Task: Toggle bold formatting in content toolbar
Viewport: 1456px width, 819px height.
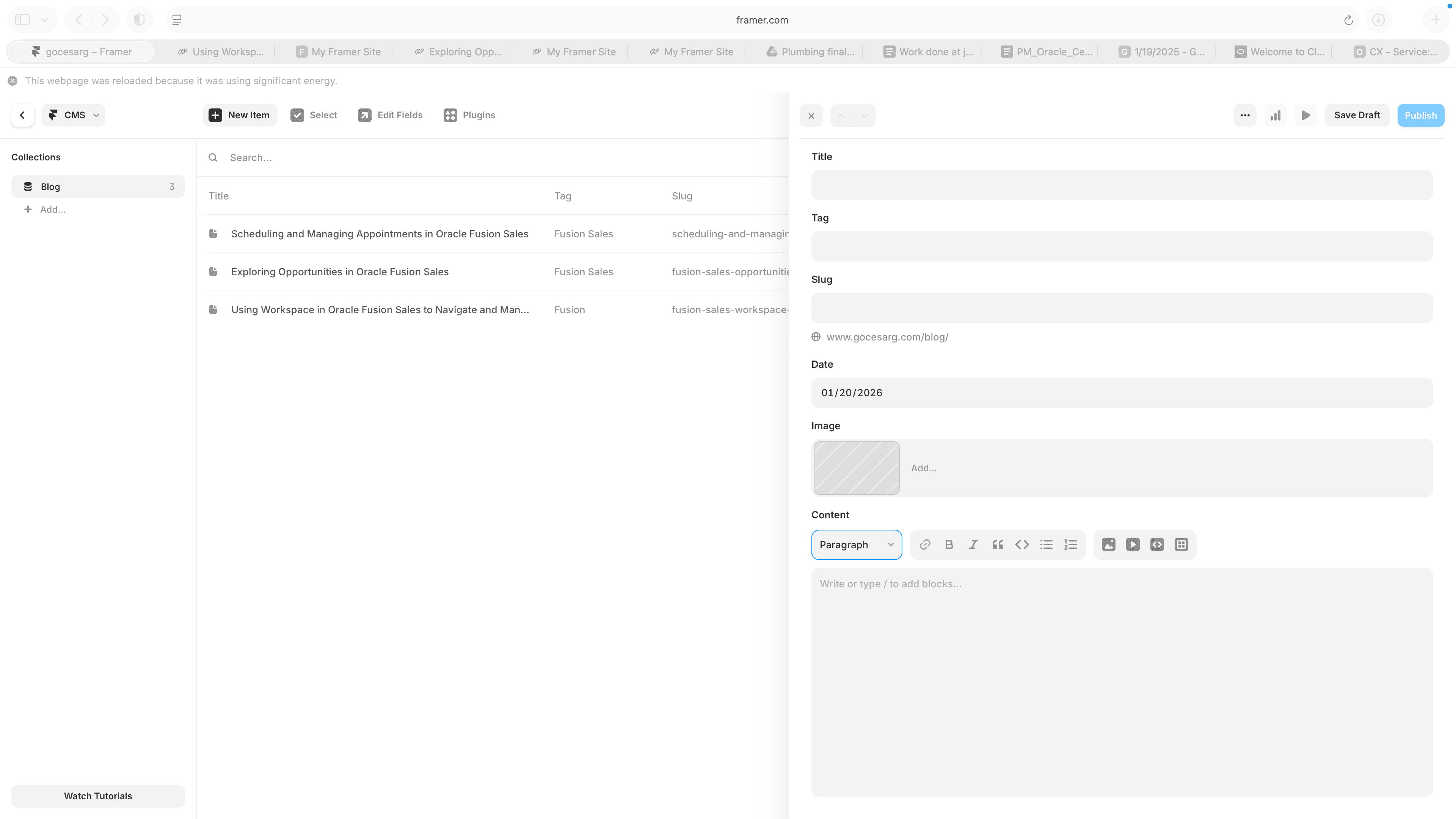Action: [x=949, y=545]
